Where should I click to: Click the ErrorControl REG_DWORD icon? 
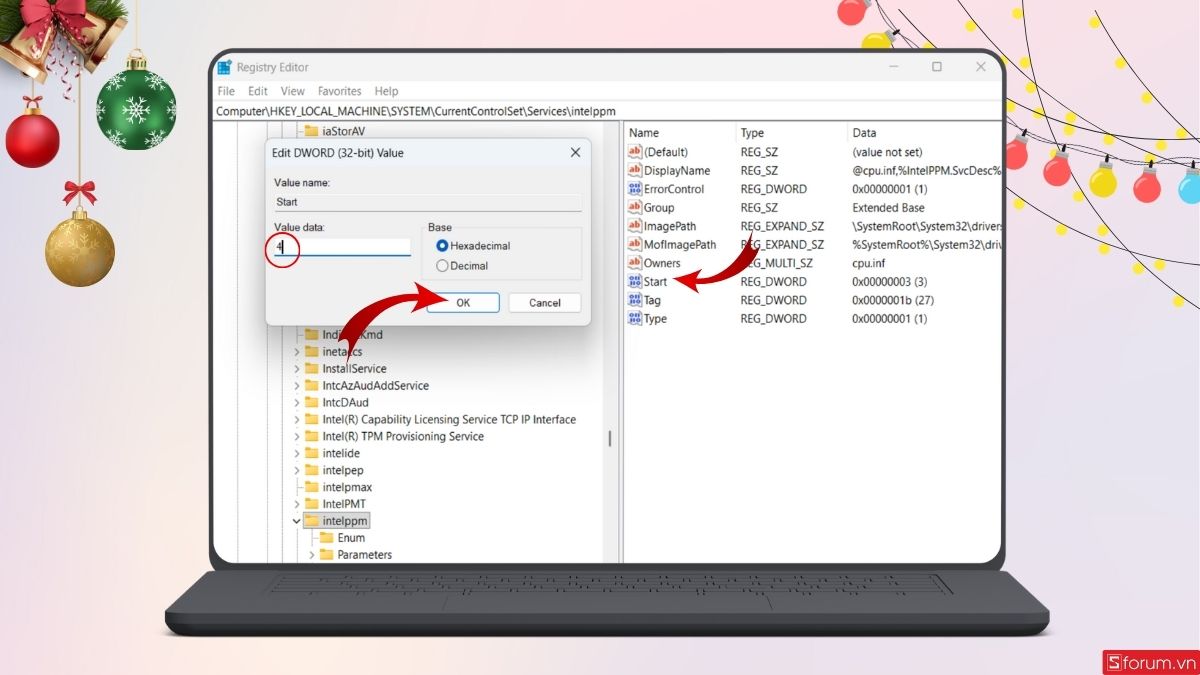635,188
